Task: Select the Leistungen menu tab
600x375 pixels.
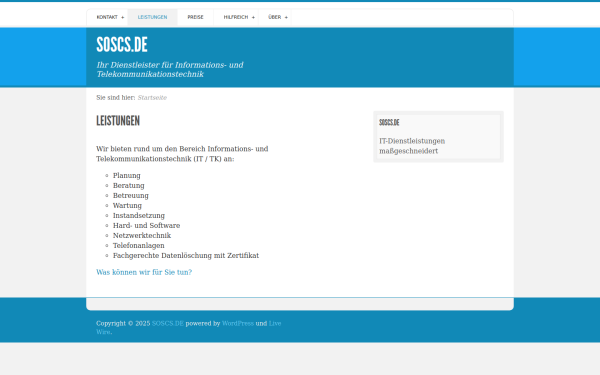Action: 152,17
